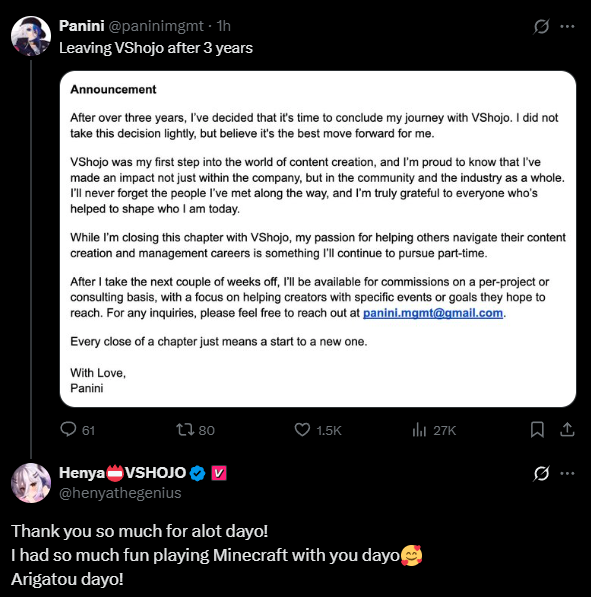The width and height of the screenshot is (591, 597).
Task: Open more options on Panini's tweet
Action: click(x=567, y=26)
